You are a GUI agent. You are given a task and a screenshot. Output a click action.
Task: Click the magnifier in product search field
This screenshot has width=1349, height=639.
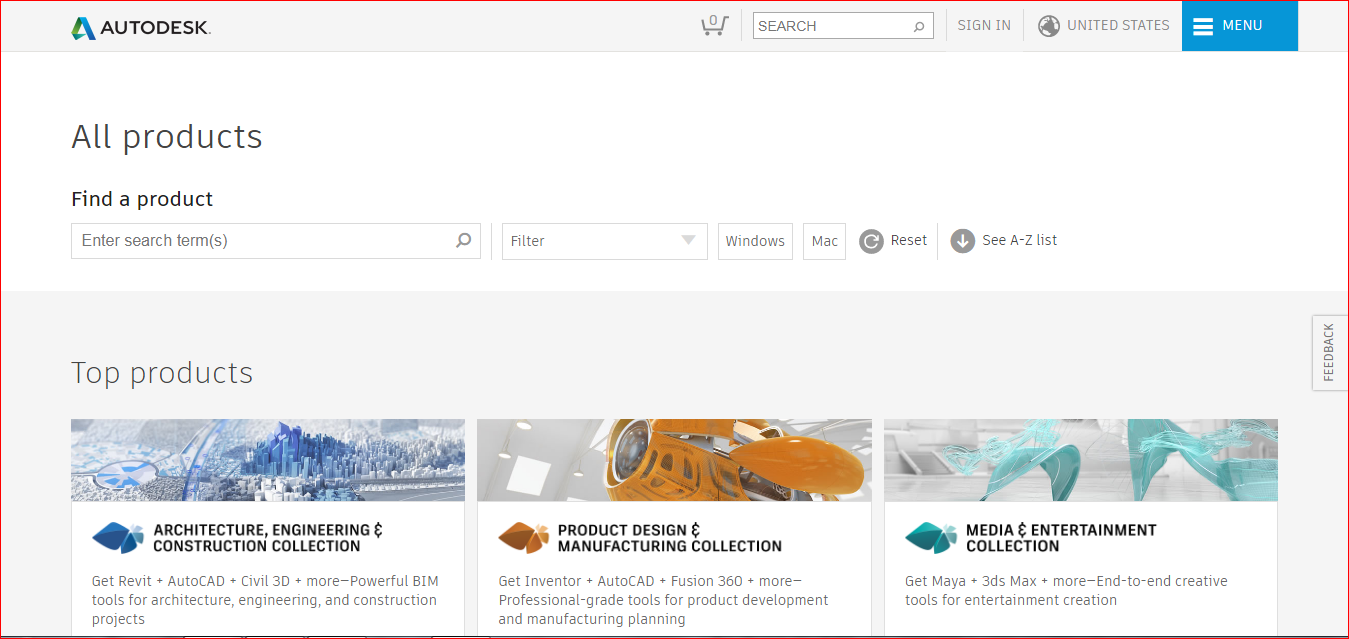click(464, 240)
